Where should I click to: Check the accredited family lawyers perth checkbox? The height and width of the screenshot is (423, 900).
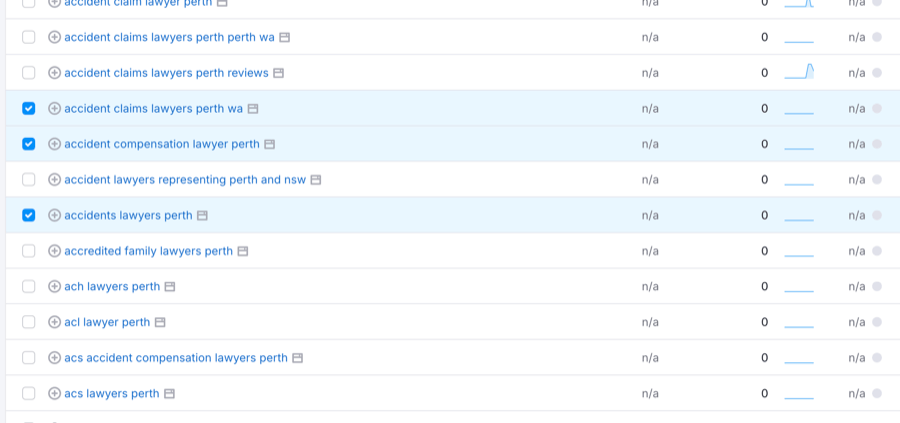(28, 251)
